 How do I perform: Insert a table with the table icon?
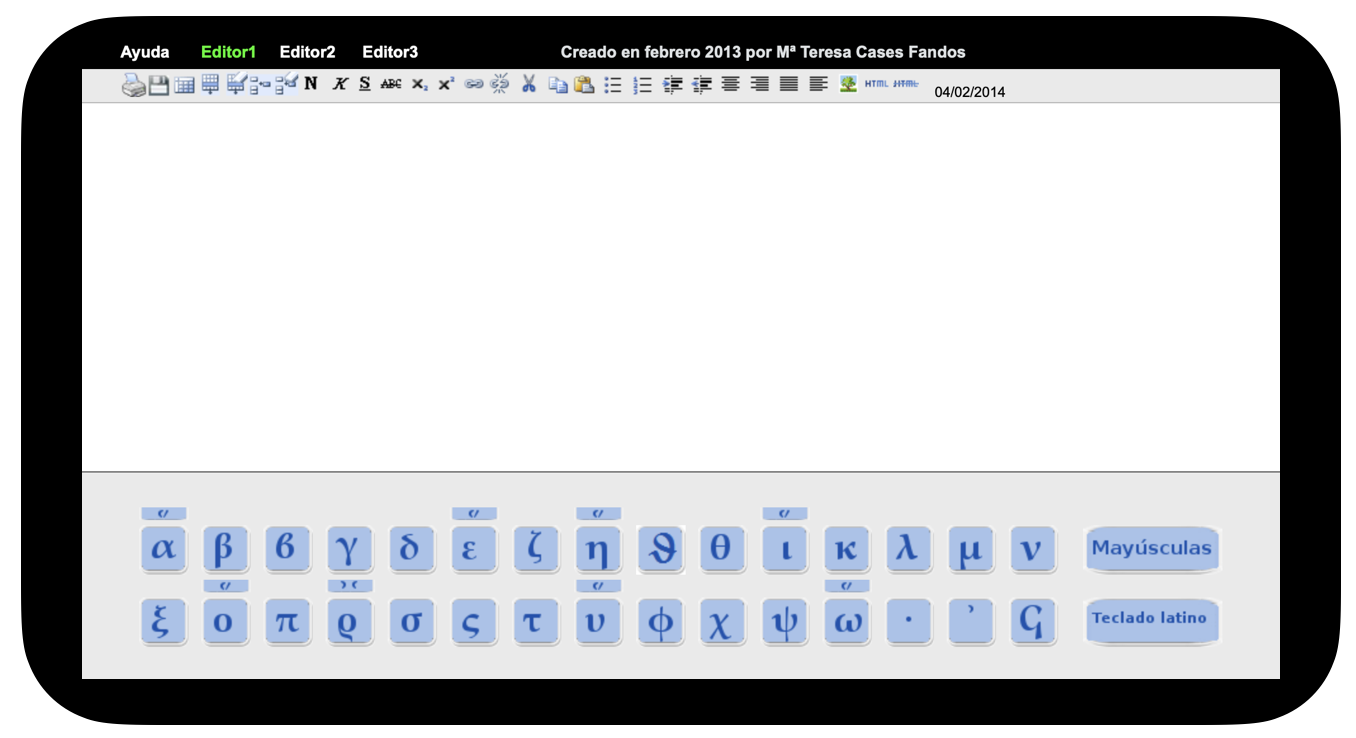184,86
